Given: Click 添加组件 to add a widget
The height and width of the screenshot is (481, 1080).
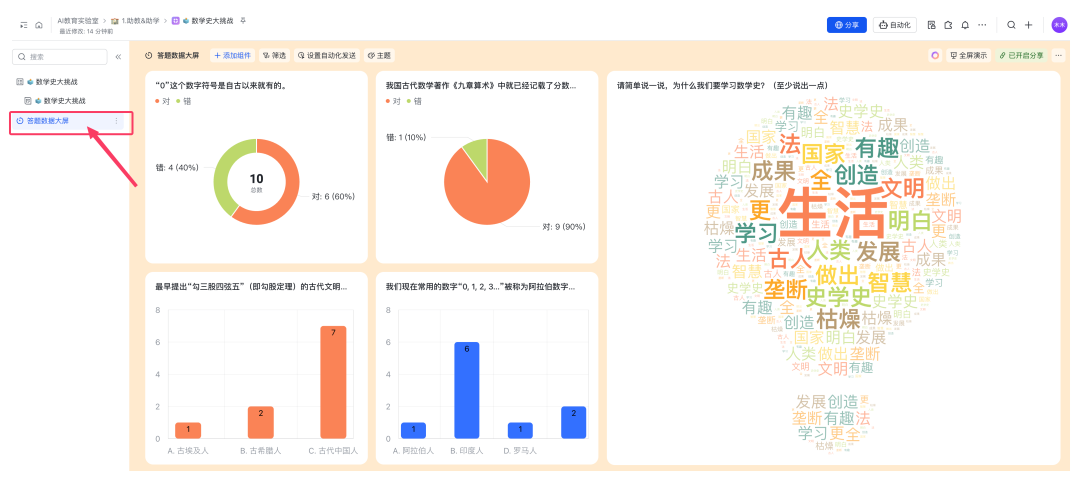Looking at the screenshot, I should click(233, 55).
